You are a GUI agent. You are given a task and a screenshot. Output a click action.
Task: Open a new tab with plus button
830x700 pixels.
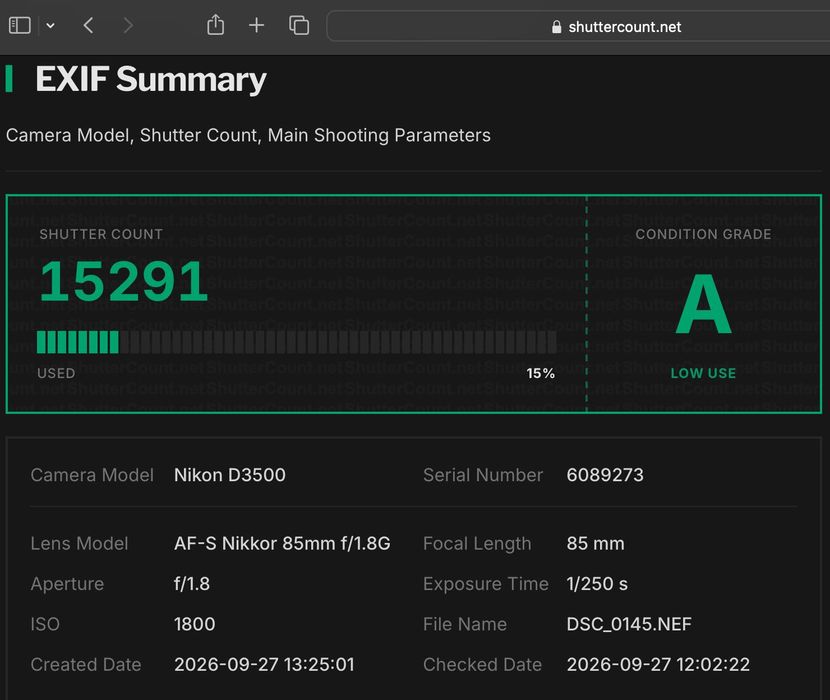click(x=256, y=25)
